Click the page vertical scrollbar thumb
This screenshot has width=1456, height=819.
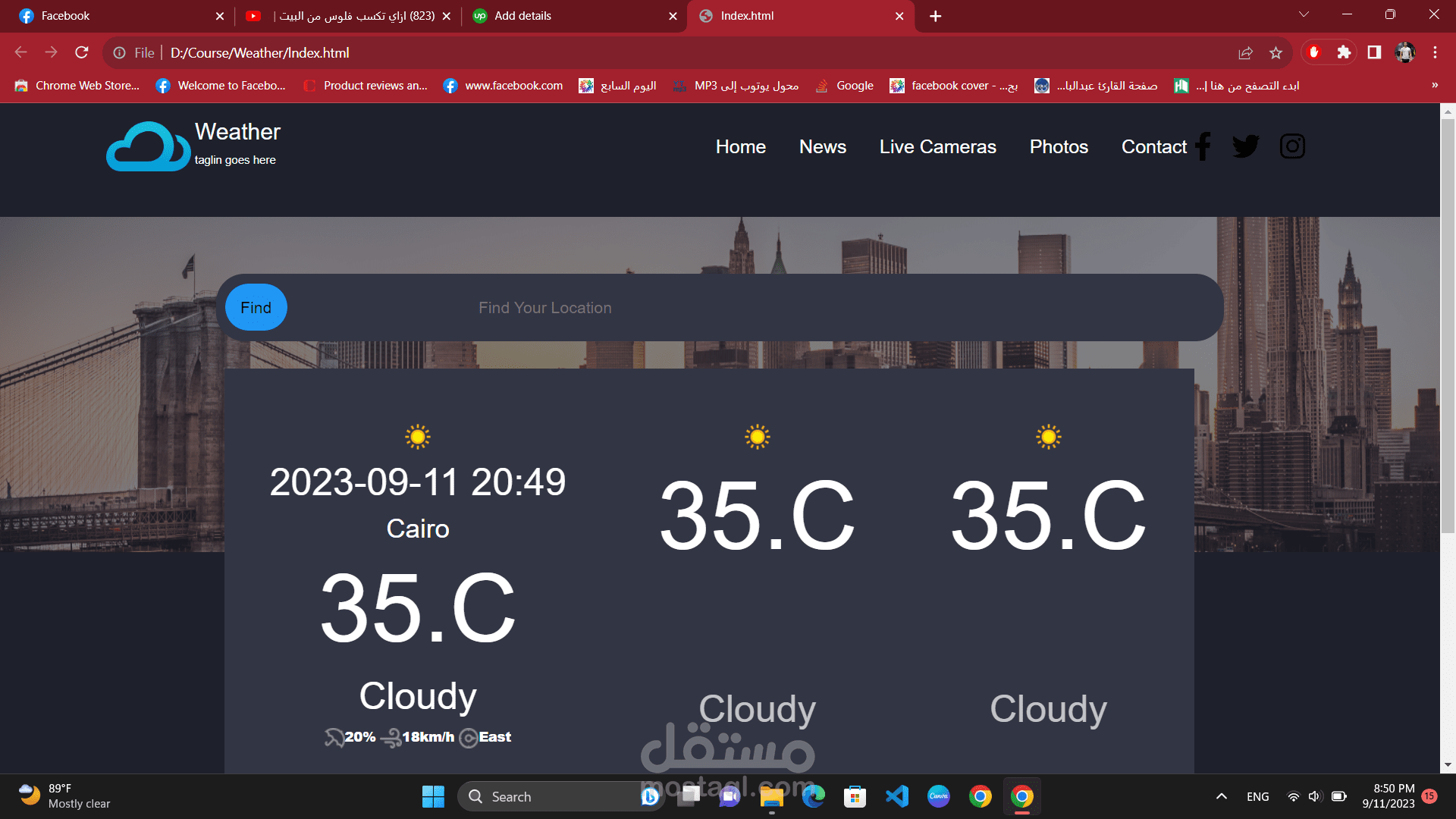click(1448, 326)
